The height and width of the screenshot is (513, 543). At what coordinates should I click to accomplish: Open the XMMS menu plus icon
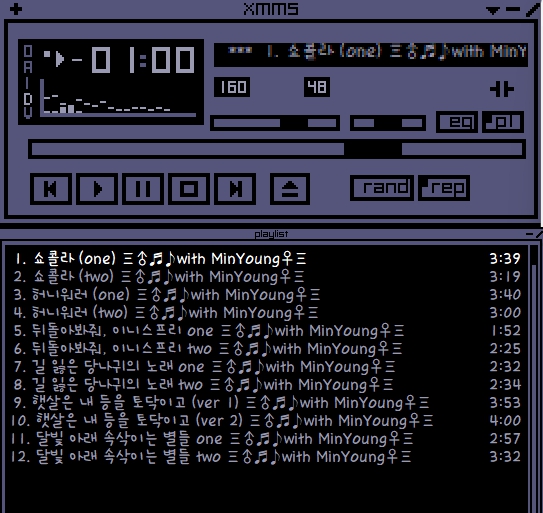(x=16, y=9)
